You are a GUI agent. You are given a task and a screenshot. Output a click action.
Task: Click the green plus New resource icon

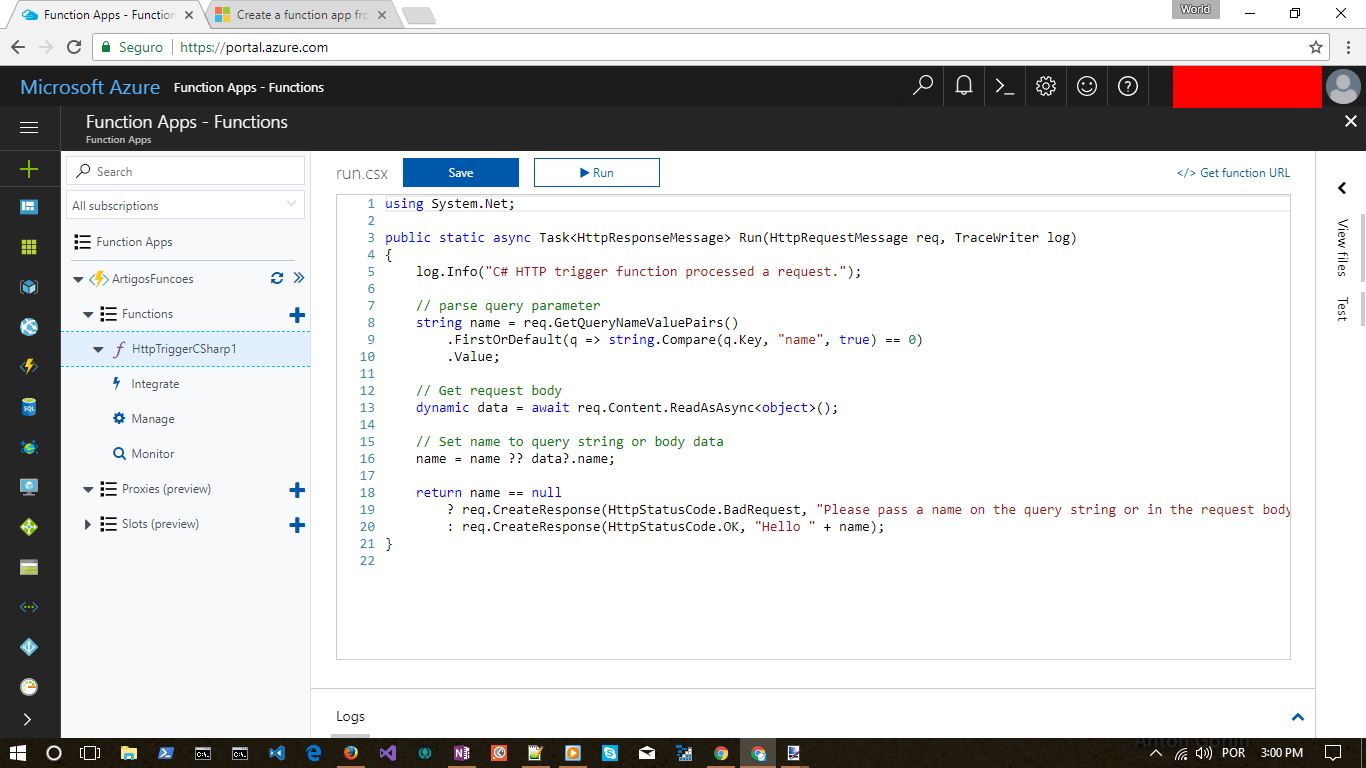click(29, 169)
